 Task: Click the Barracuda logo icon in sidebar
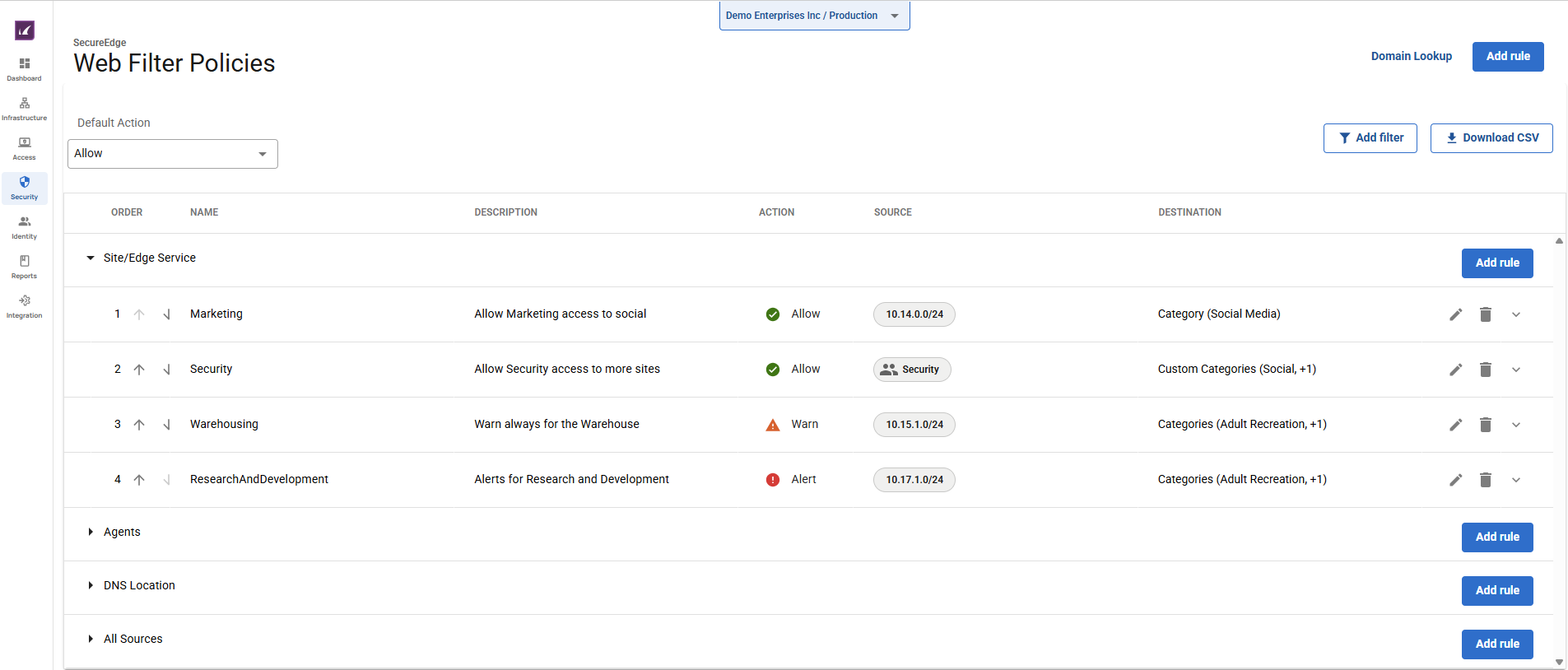click(x=25, y=30)
